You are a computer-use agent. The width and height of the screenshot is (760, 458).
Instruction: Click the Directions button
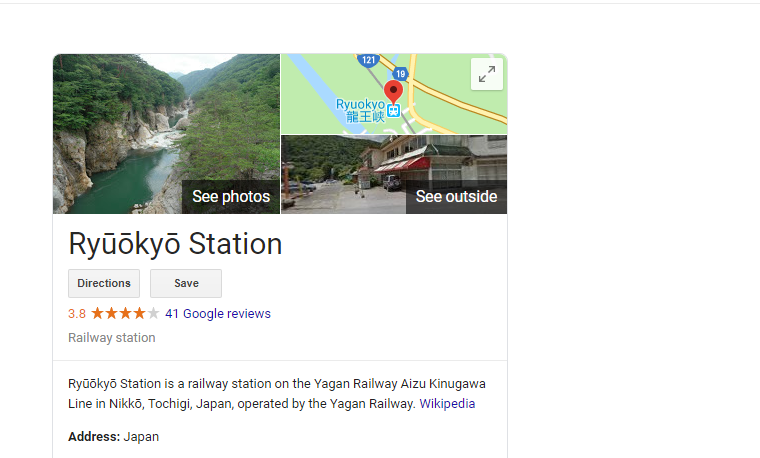pyautogui.click(x=104, y=284)
